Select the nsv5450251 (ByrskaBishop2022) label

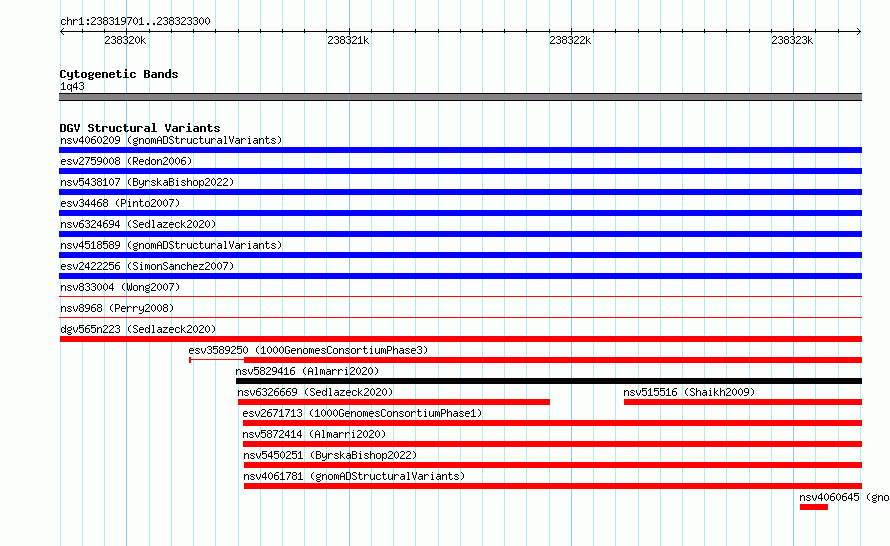point(330,455)
